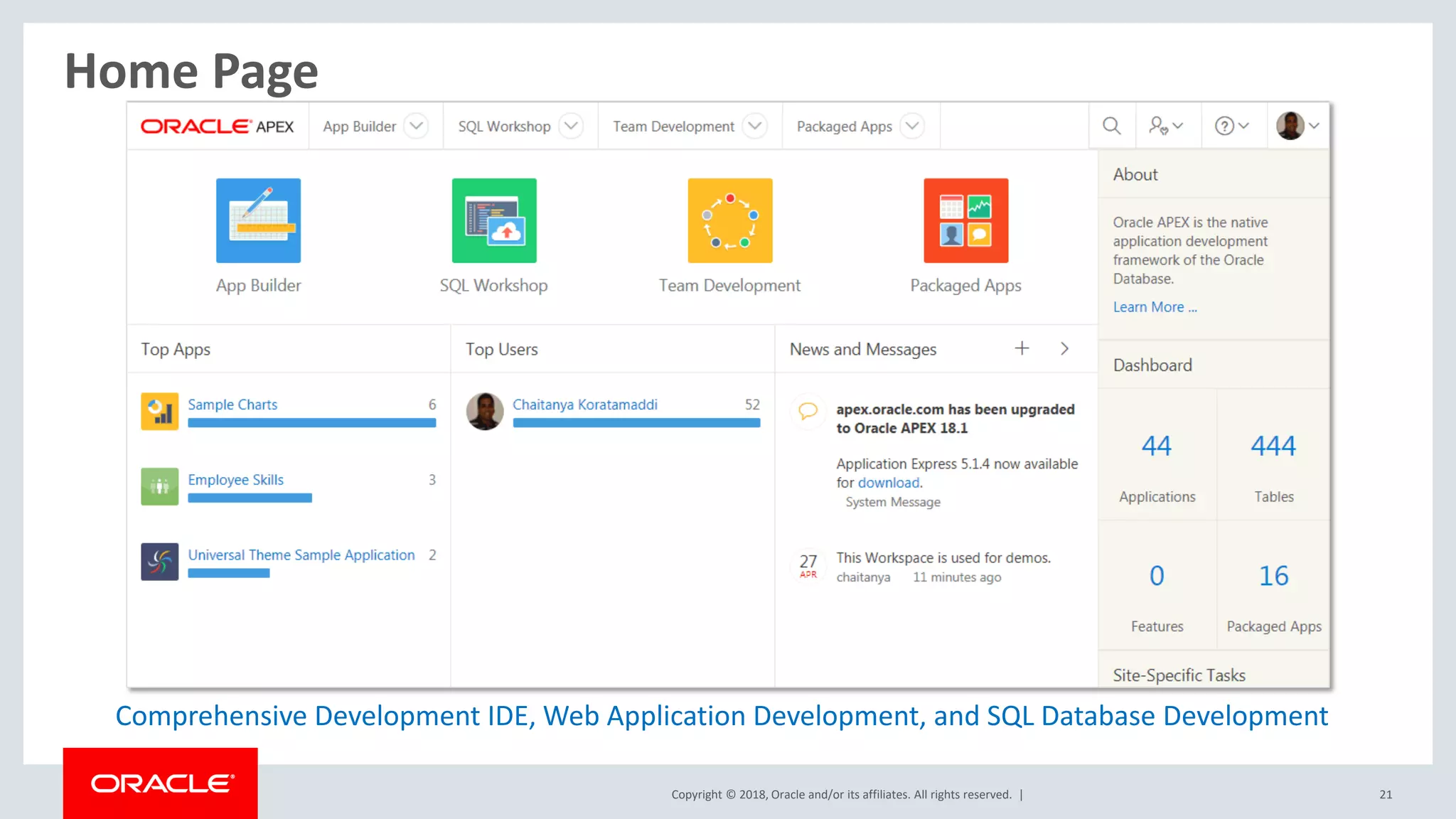The width and height of the screenshot is (1456, 819).
Task: Click the '11 minutes ago' timestamp
Action: pyautogui.click(x=957, y=577)
